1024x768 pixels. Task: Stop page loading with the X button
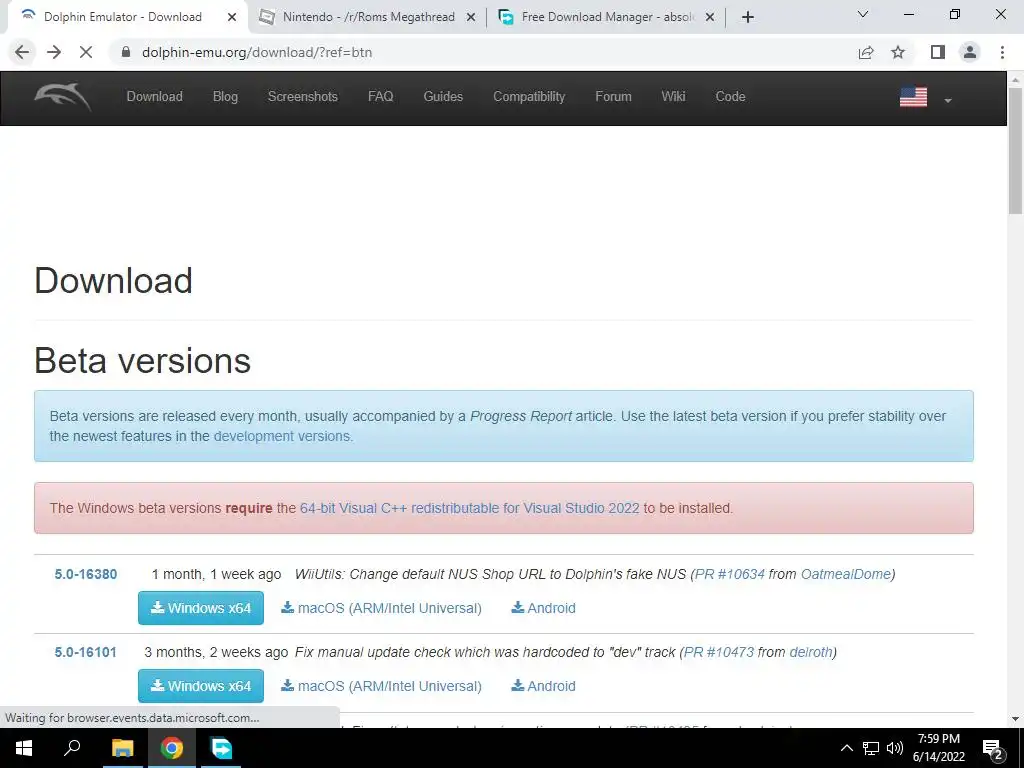pos(86,52)
